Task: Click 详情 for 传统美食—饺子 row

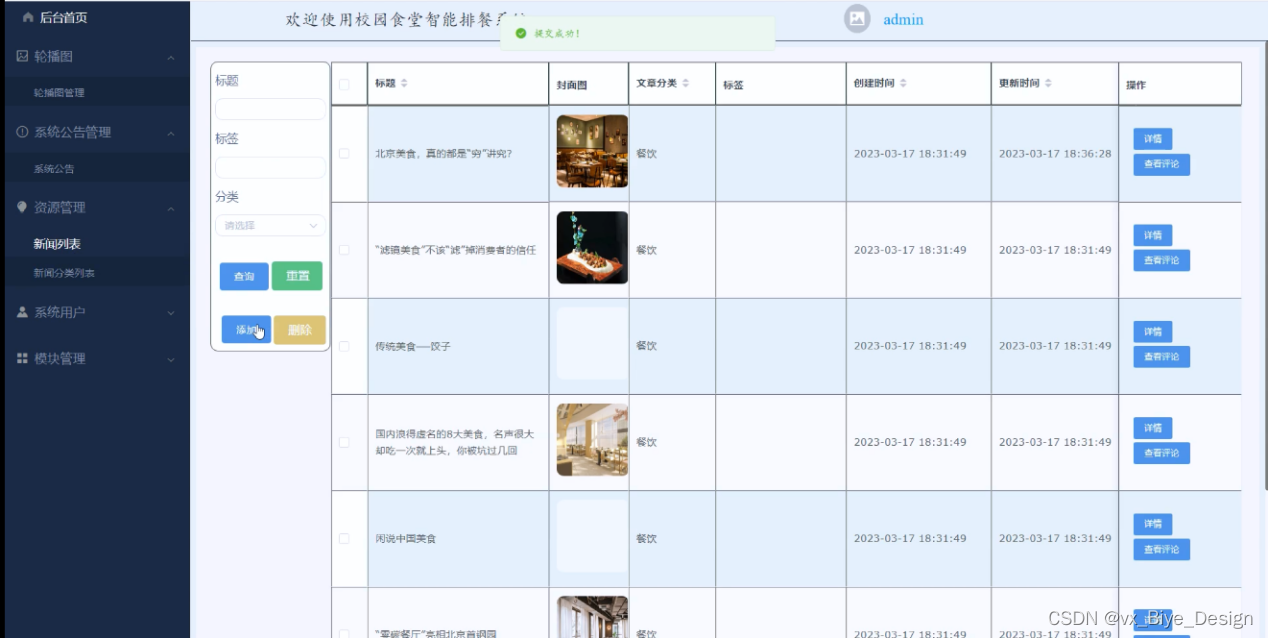Action: 1152,331
